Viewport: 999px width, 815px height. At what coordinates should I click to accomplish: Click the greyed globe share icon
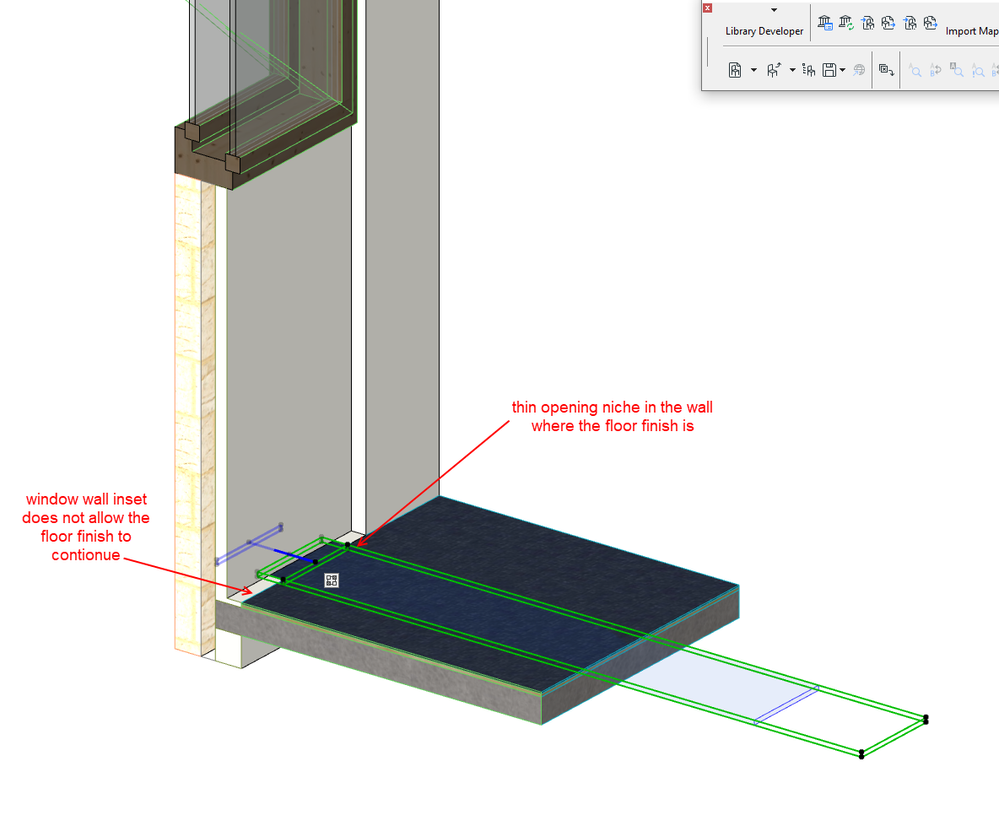pos(859,70)
